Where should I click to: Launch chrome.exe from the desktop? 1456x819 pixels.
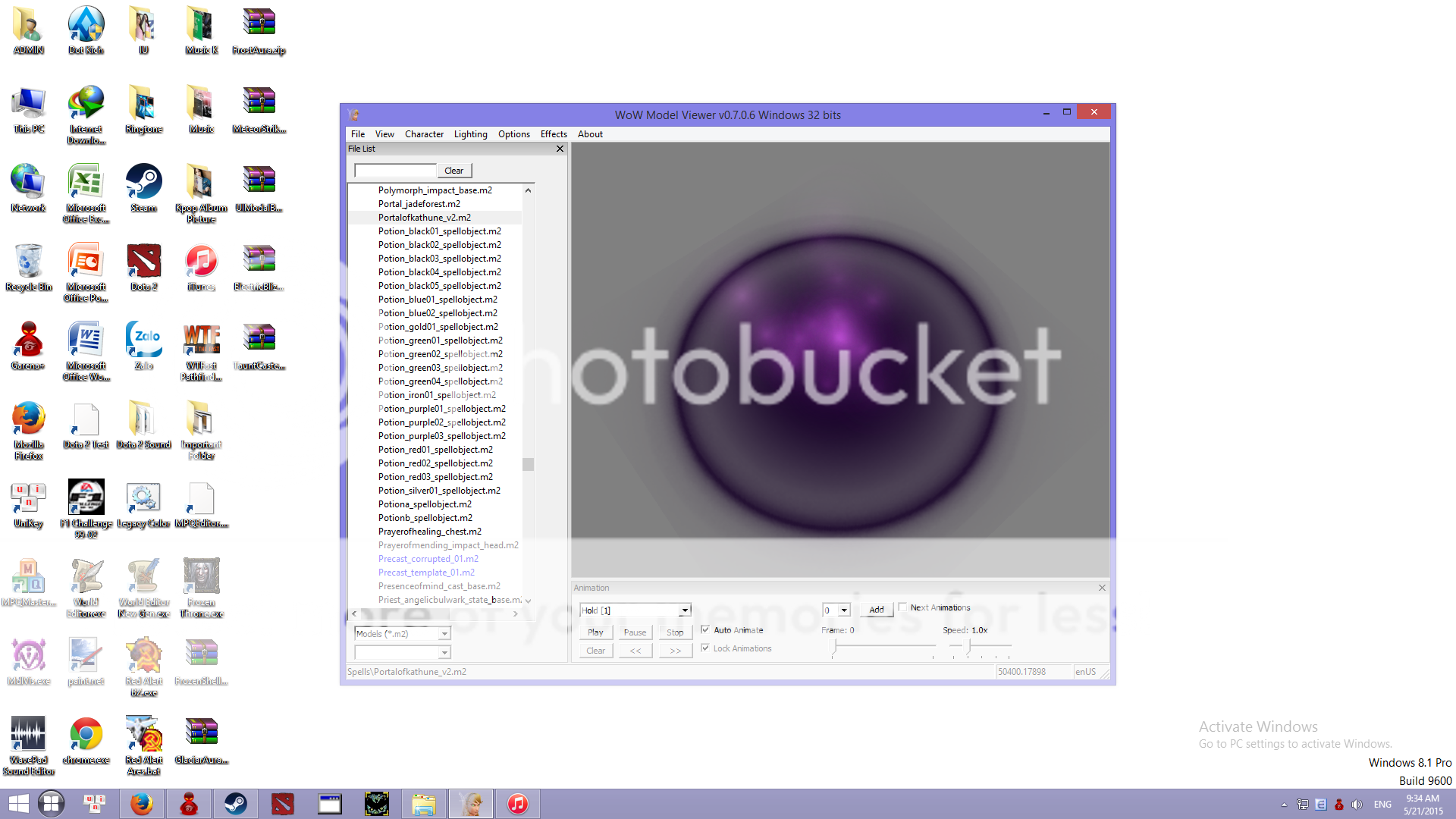pyautogui.click(x=86, y=741)
